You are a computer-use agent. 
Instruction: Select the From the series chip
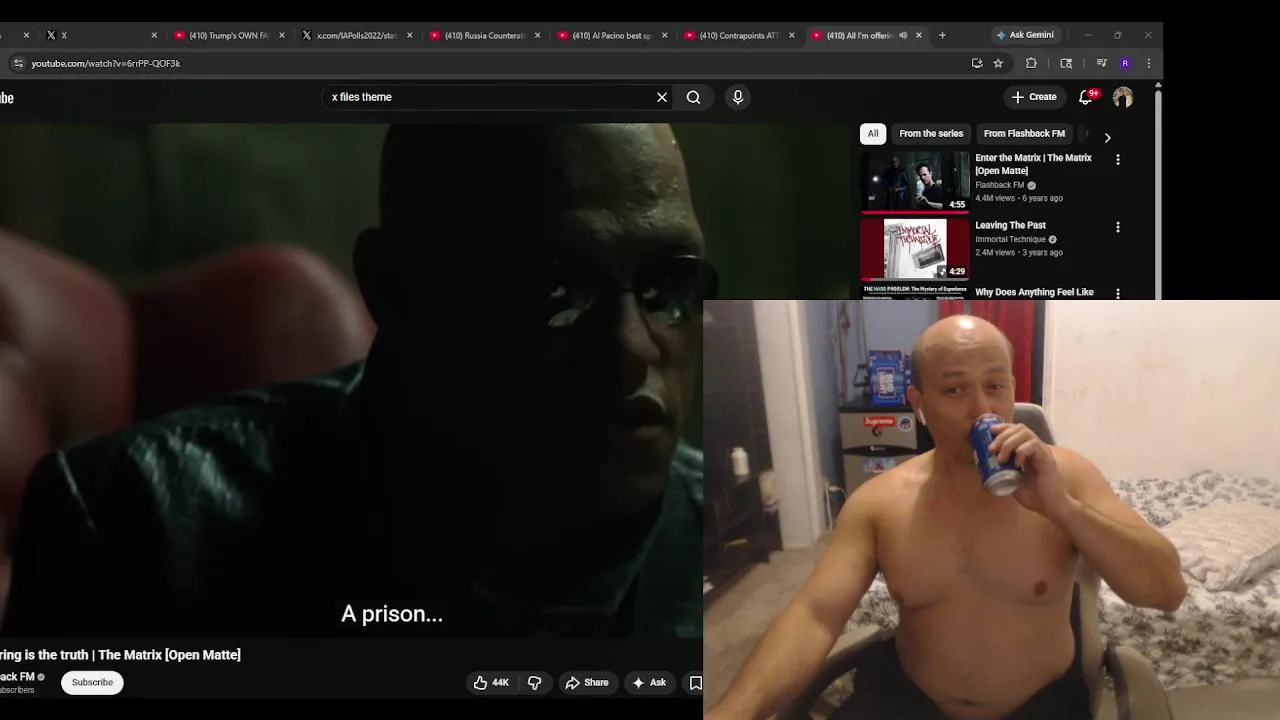coord(931,133)
